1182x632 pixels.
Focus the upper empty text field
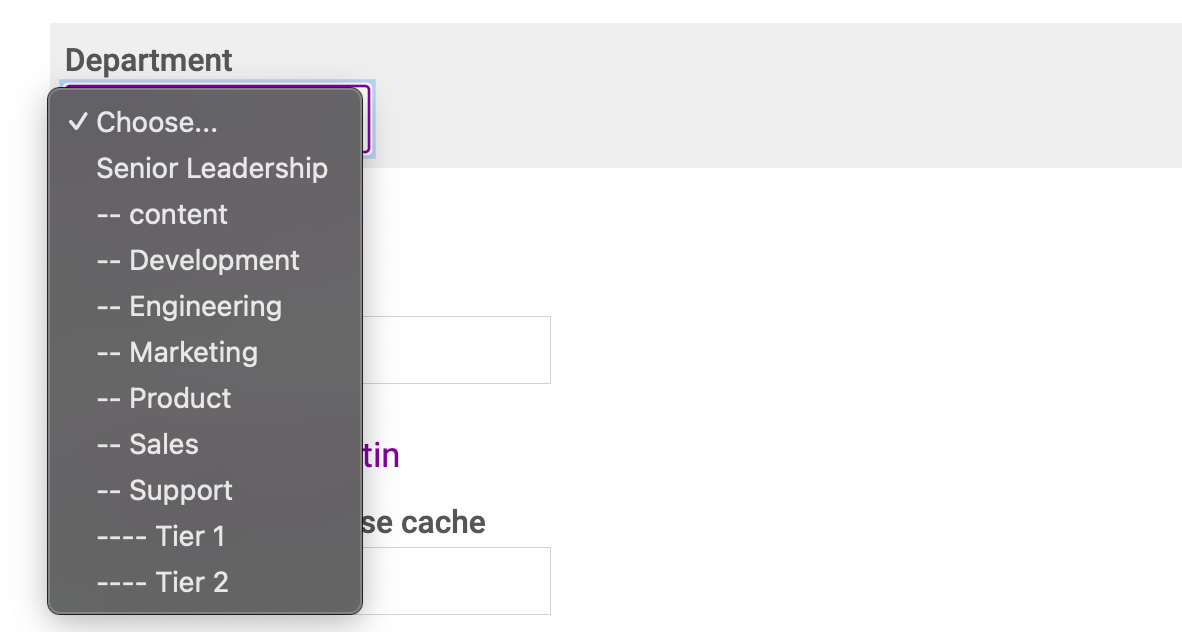click(x=456, y=350)
